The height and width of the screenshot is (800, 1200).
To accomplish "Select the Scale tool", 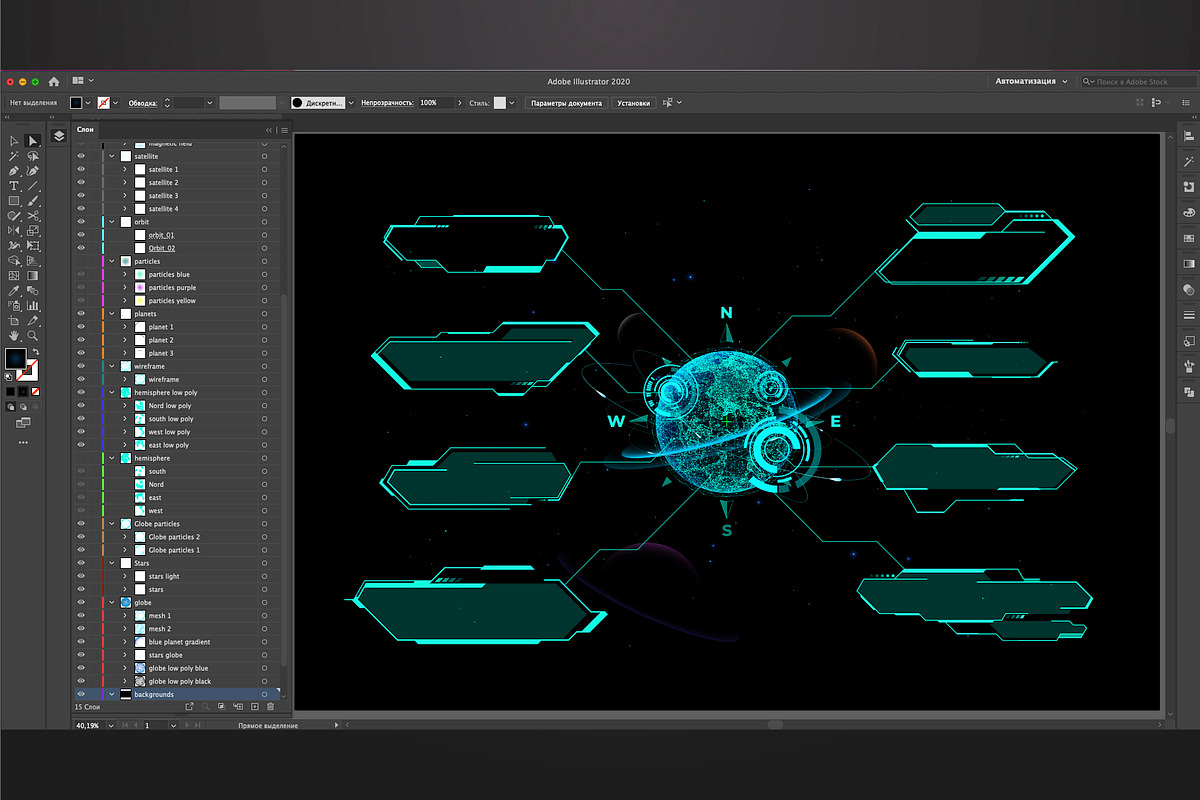I will [x=33, y=230].
